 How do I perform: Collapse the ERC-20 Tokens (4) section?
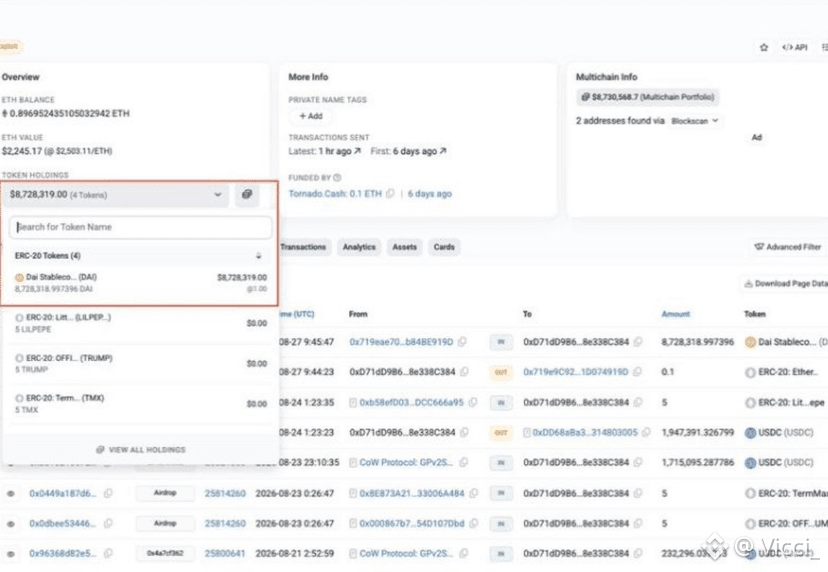[x=259, y=256]
